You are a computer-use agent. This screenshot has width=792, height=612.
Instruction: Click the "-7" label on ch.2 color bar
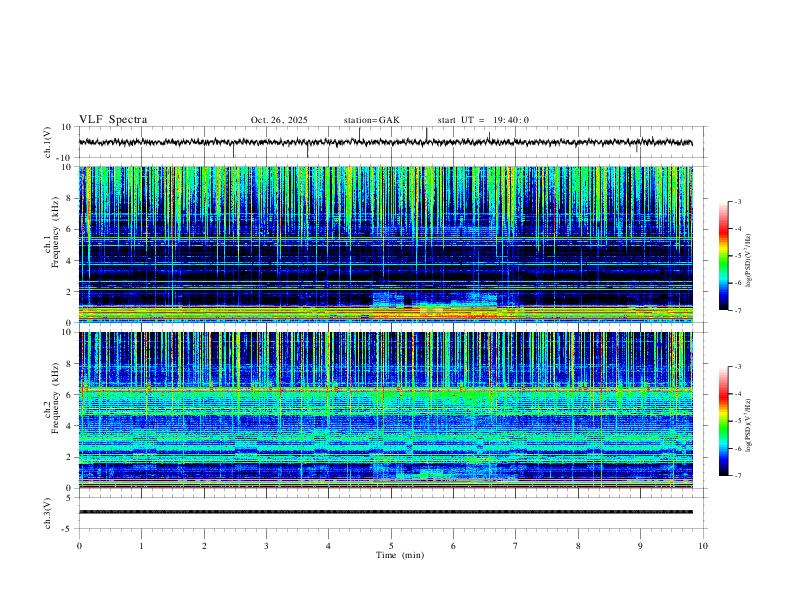[738, 475]
